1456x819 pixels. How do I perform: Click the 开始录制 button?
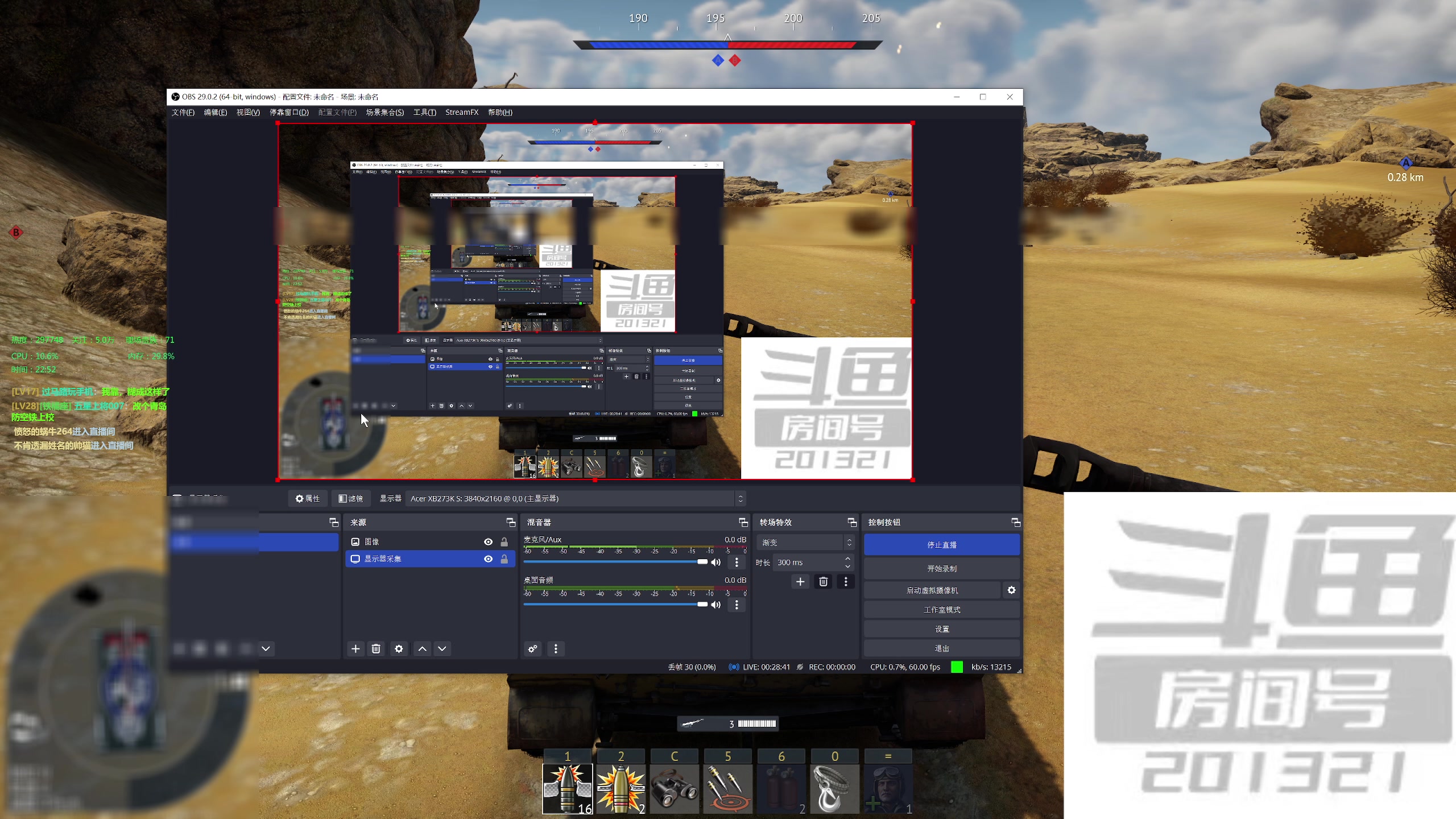[941, 569]
